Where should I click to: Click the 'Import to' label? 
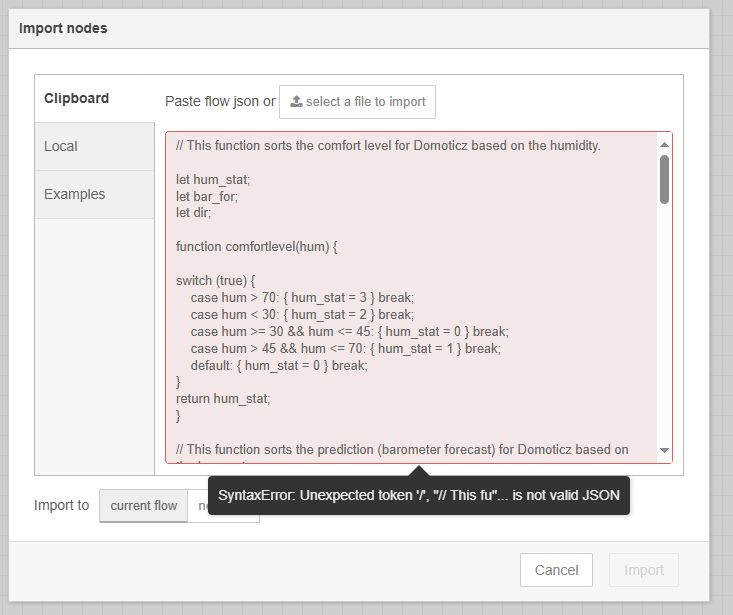pos(61,505)
